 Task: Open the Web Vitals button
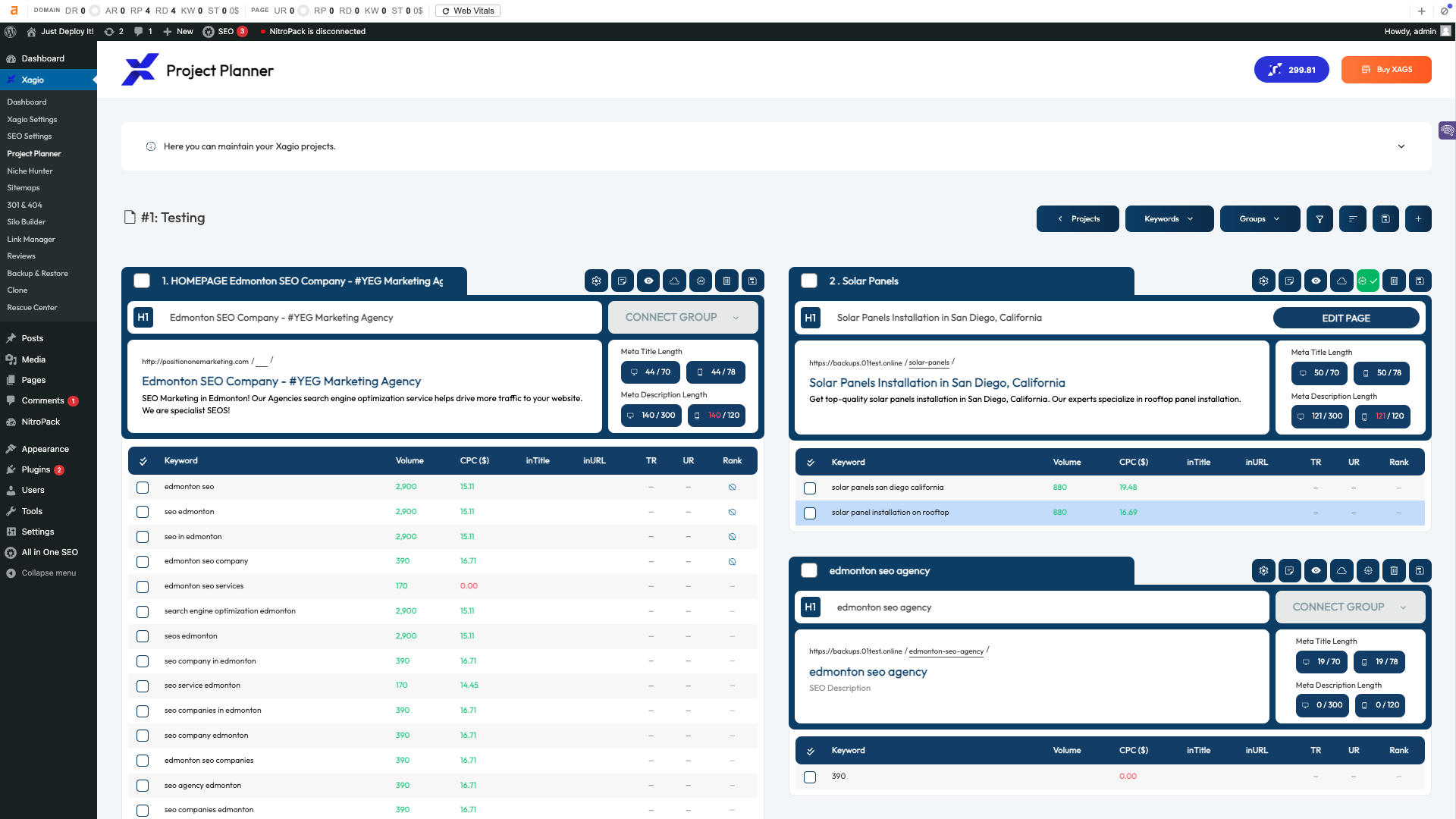(x=468, y=11)
